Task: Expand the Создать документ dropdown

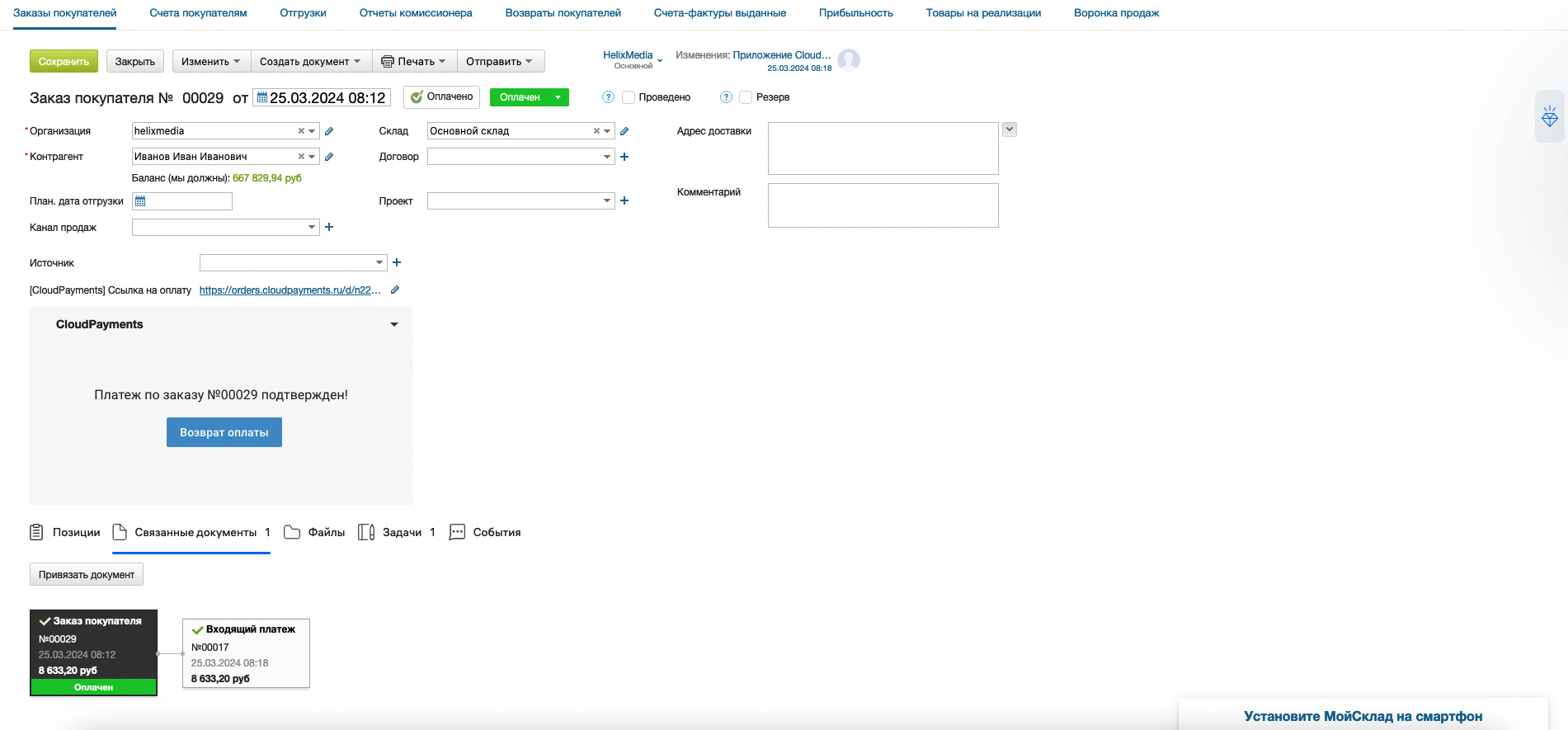Action: pos(311,62)
